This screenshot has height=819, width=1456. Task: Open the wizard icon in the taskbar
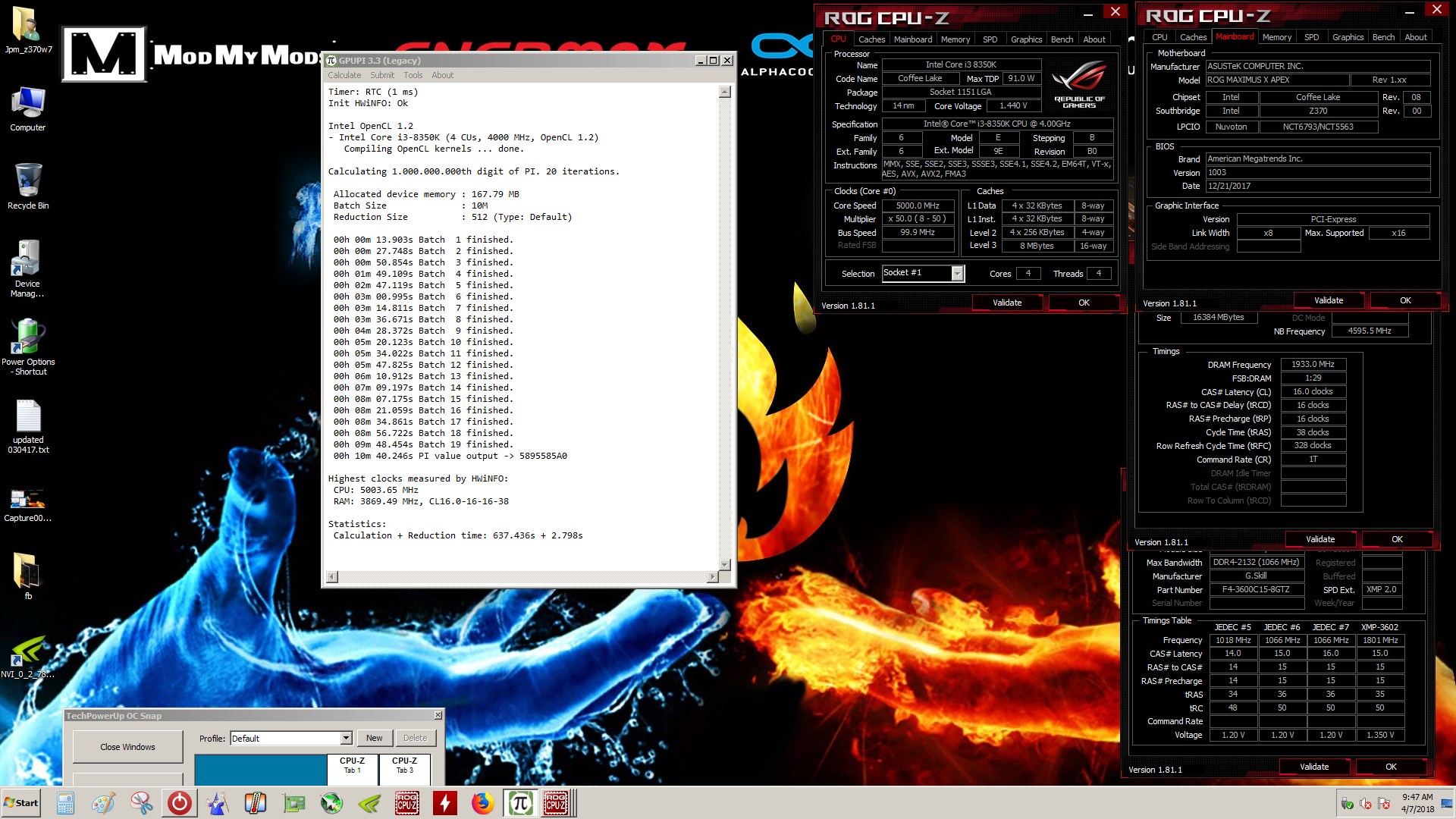[x=218, y=803]
